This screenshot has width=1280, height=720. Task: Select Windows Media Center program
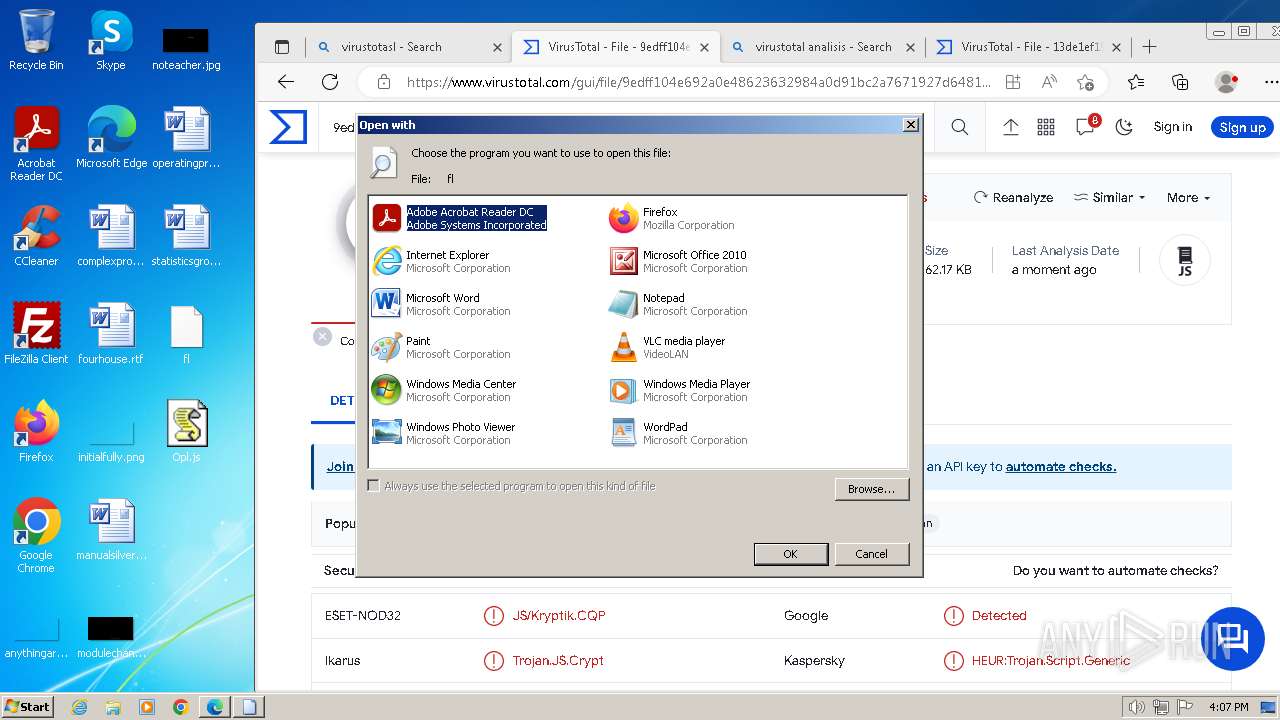(444, 390)
